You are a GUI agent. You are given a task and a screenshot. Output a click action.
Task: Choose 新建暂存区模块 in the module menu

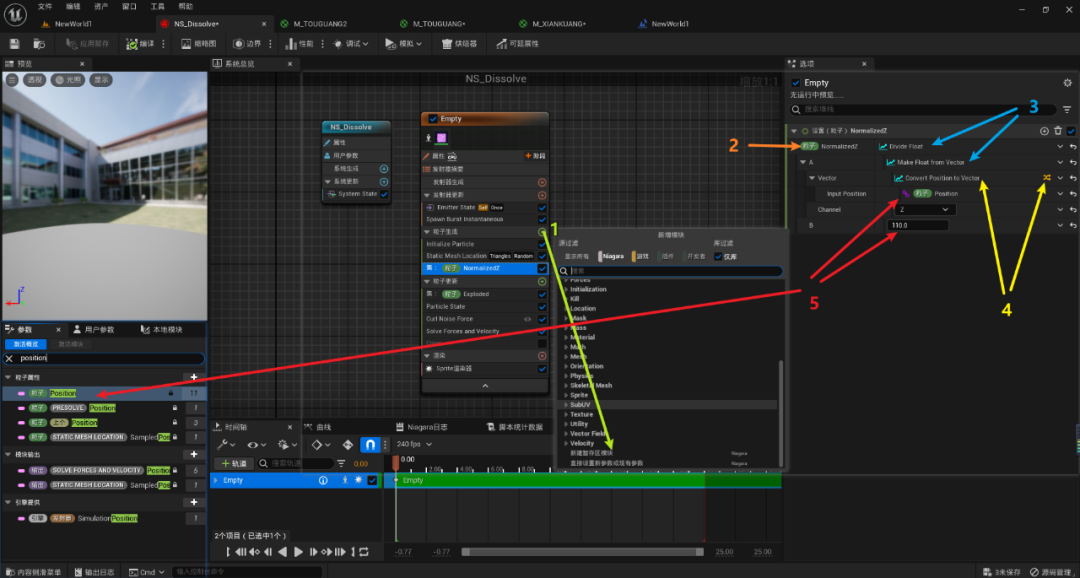591,453
